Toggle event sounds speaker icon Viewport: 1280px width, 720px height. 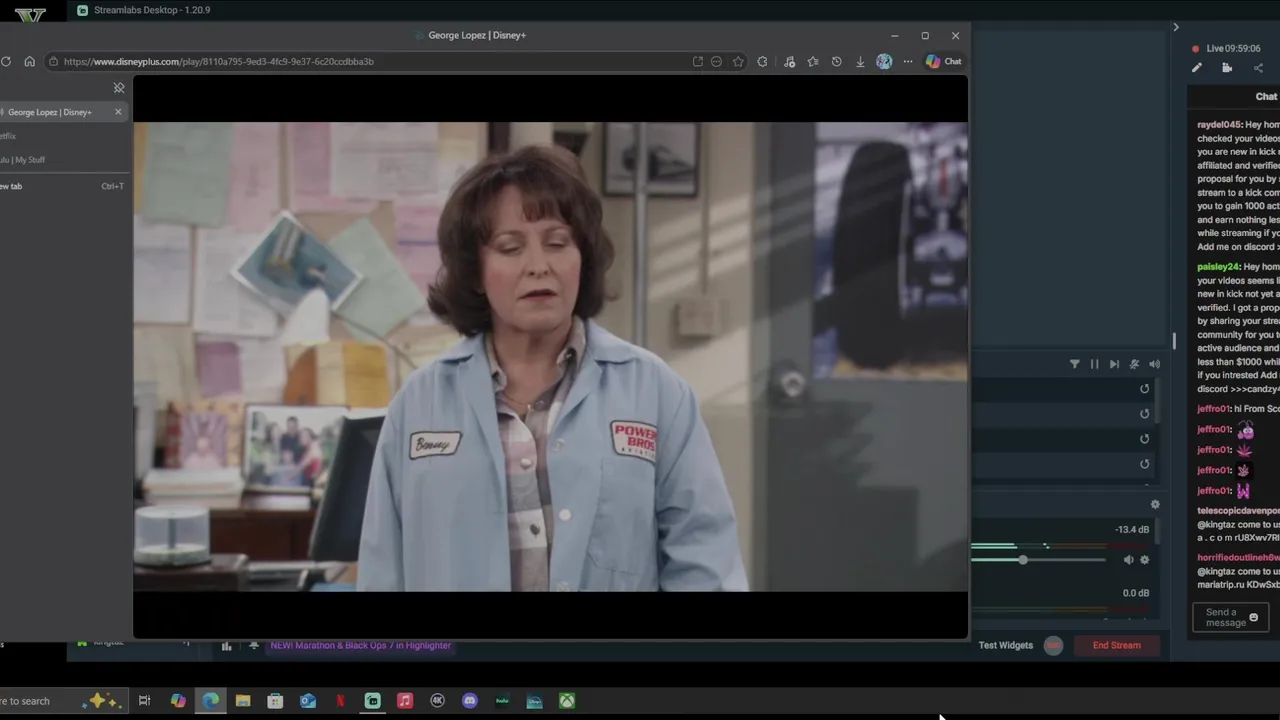(x=1154, y=364)
